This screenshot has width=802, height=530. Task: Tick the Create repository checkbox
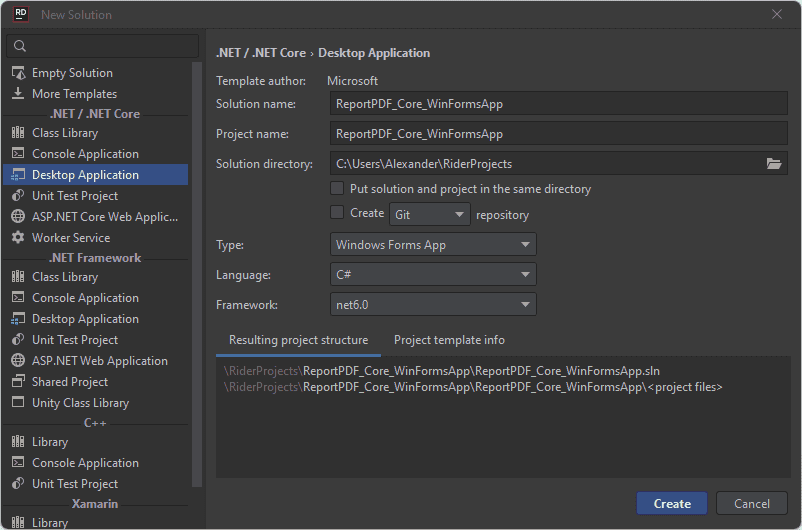click(337, 212)
